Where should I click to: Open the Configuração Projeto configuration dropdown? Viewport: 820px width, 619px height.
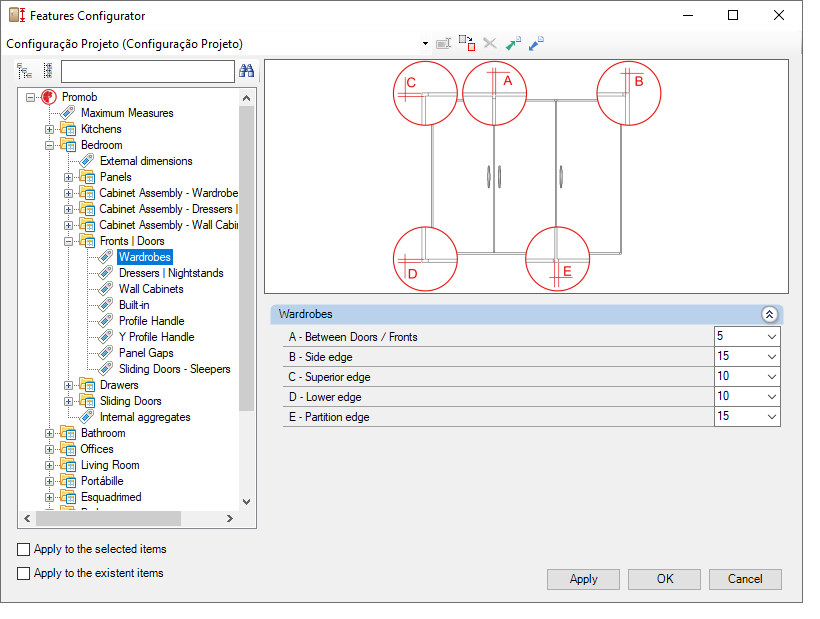point(425,44)
